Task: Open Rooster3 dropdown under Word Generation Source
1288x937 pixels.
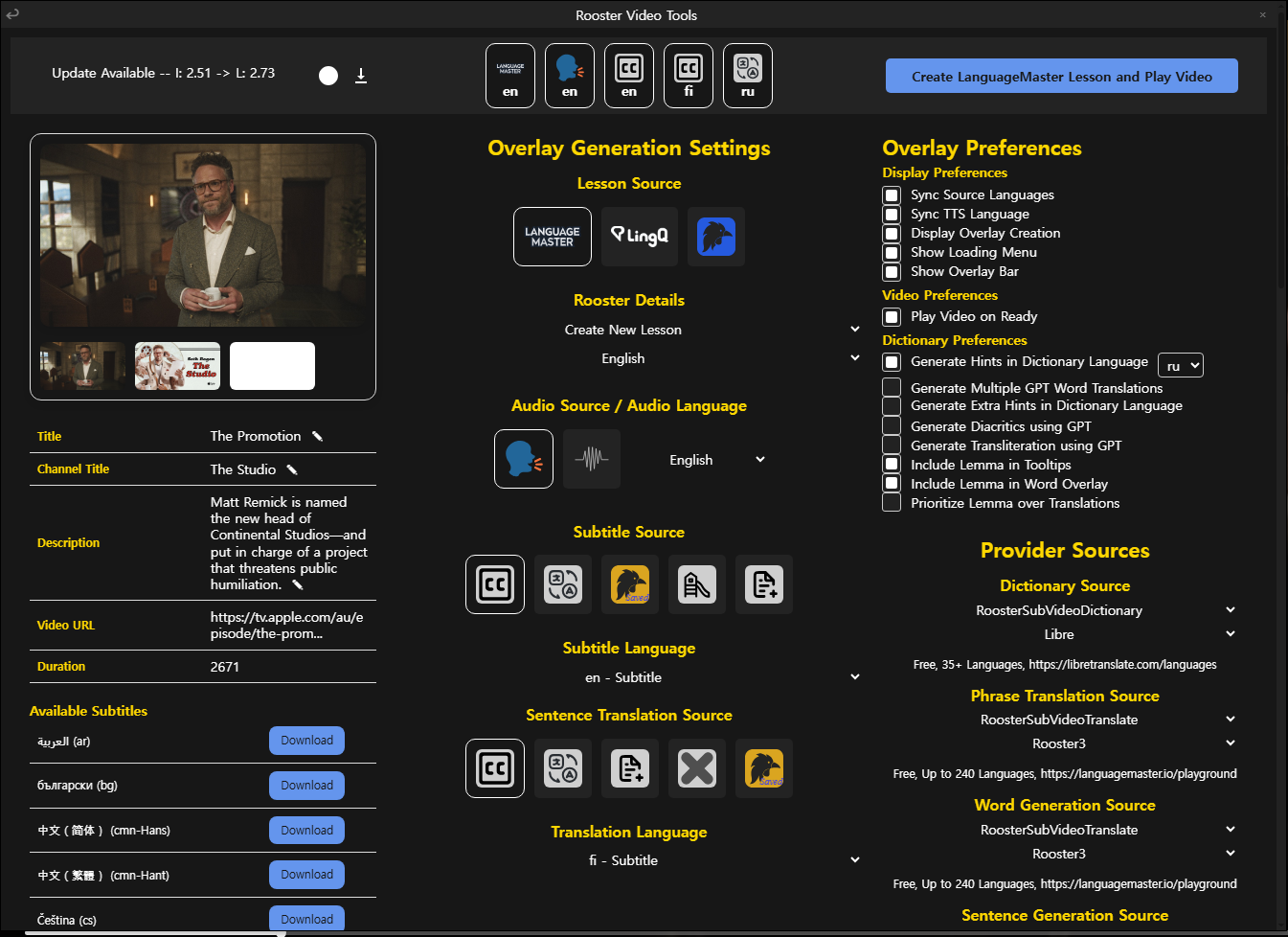Action: 1065,854
